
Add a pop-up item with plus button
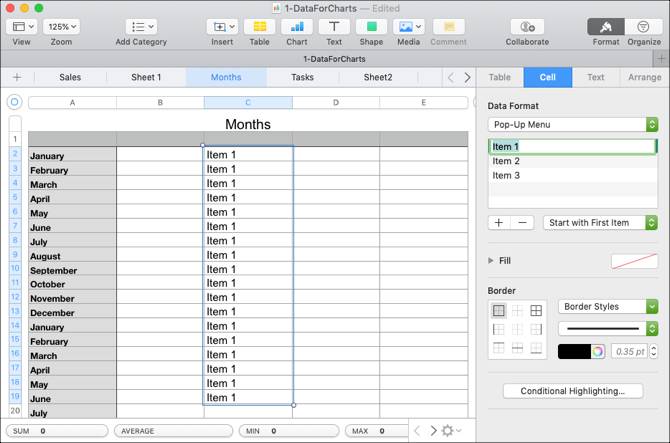point(499,223)
